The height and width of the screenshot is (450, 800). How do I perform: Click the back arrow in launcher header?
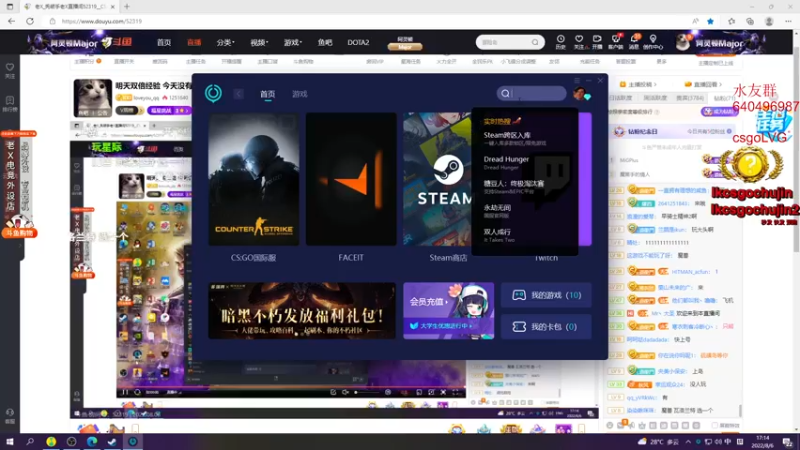[x=238, y=94]
